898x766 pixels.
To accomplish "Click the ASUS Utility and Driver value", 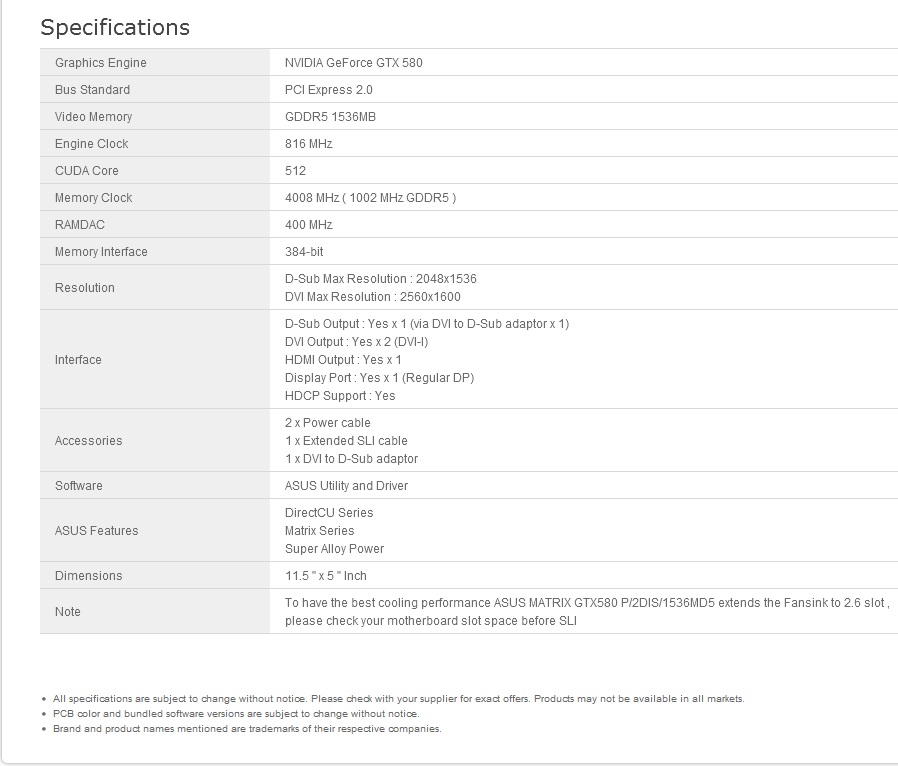I will 346,486.
